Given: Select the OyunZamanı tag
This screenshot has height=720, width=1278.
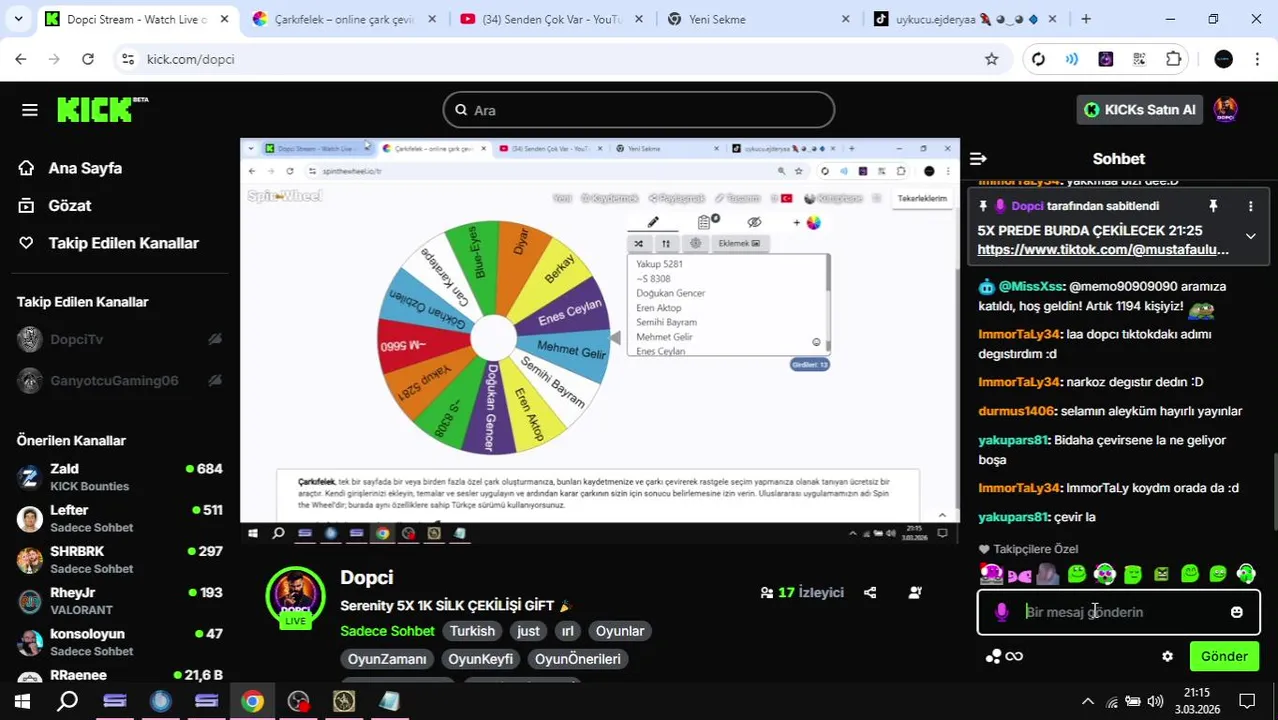Looking at the screenshot, I should tap(387, 659).
